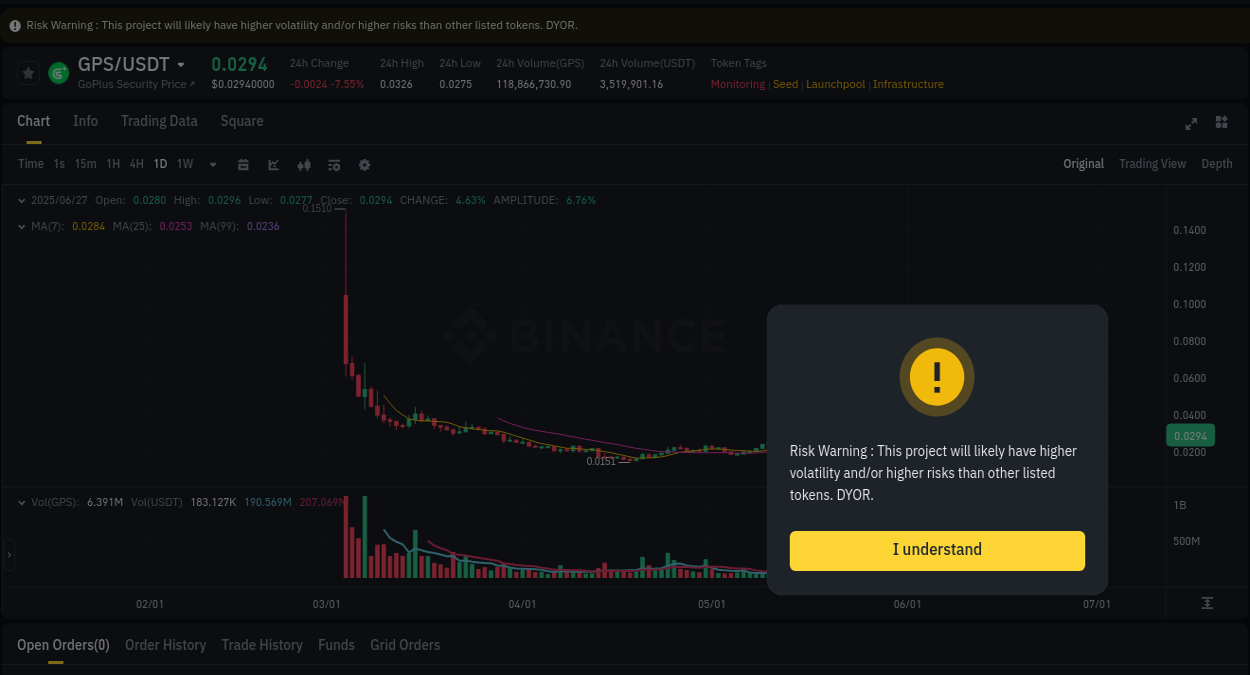Click the candlestick chart style icon

(304, 164)
